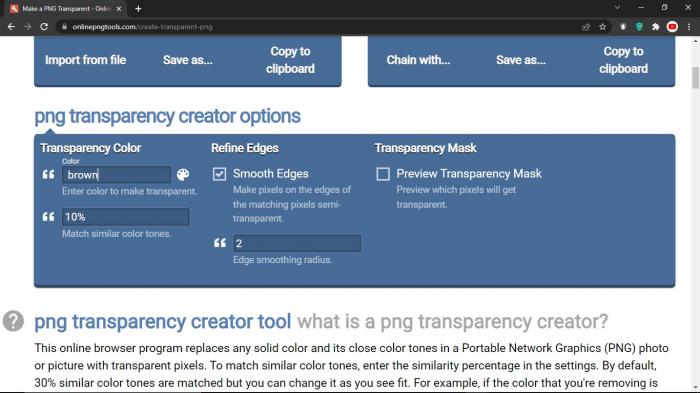Open a new browser tab
700x393 pixels.
(138, 8)
